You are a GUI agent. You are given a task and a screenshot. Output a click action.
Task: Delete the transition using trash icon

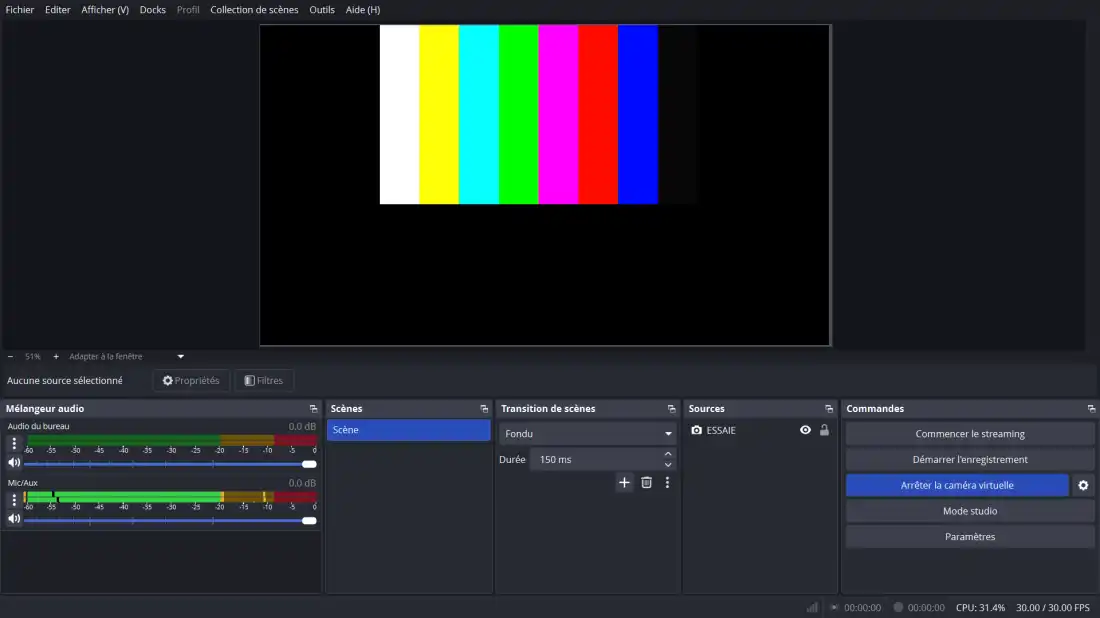[x=646, y=483]
